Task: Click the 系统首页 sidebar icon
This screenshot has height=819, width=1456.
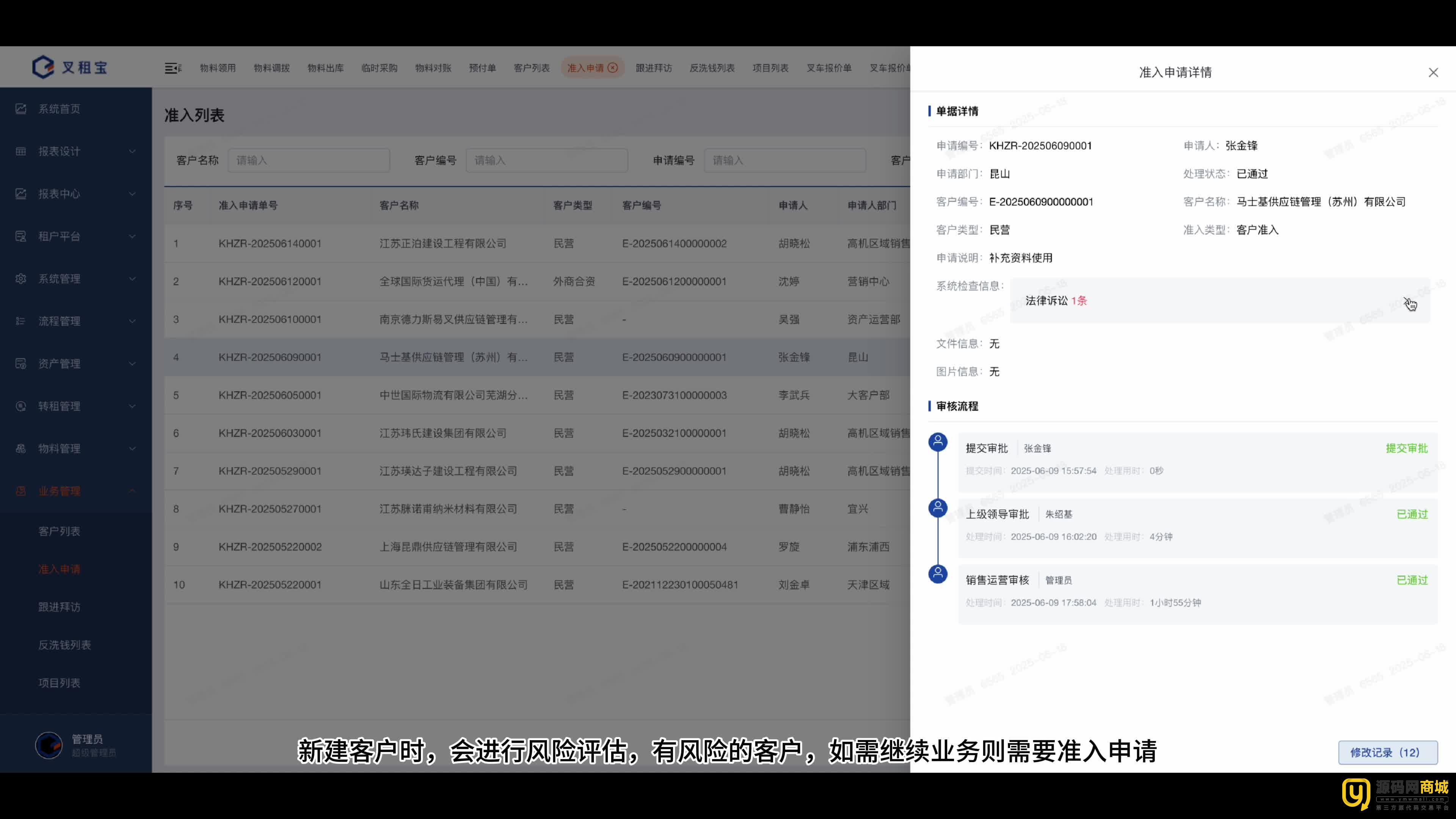Action: pos(21,108)
